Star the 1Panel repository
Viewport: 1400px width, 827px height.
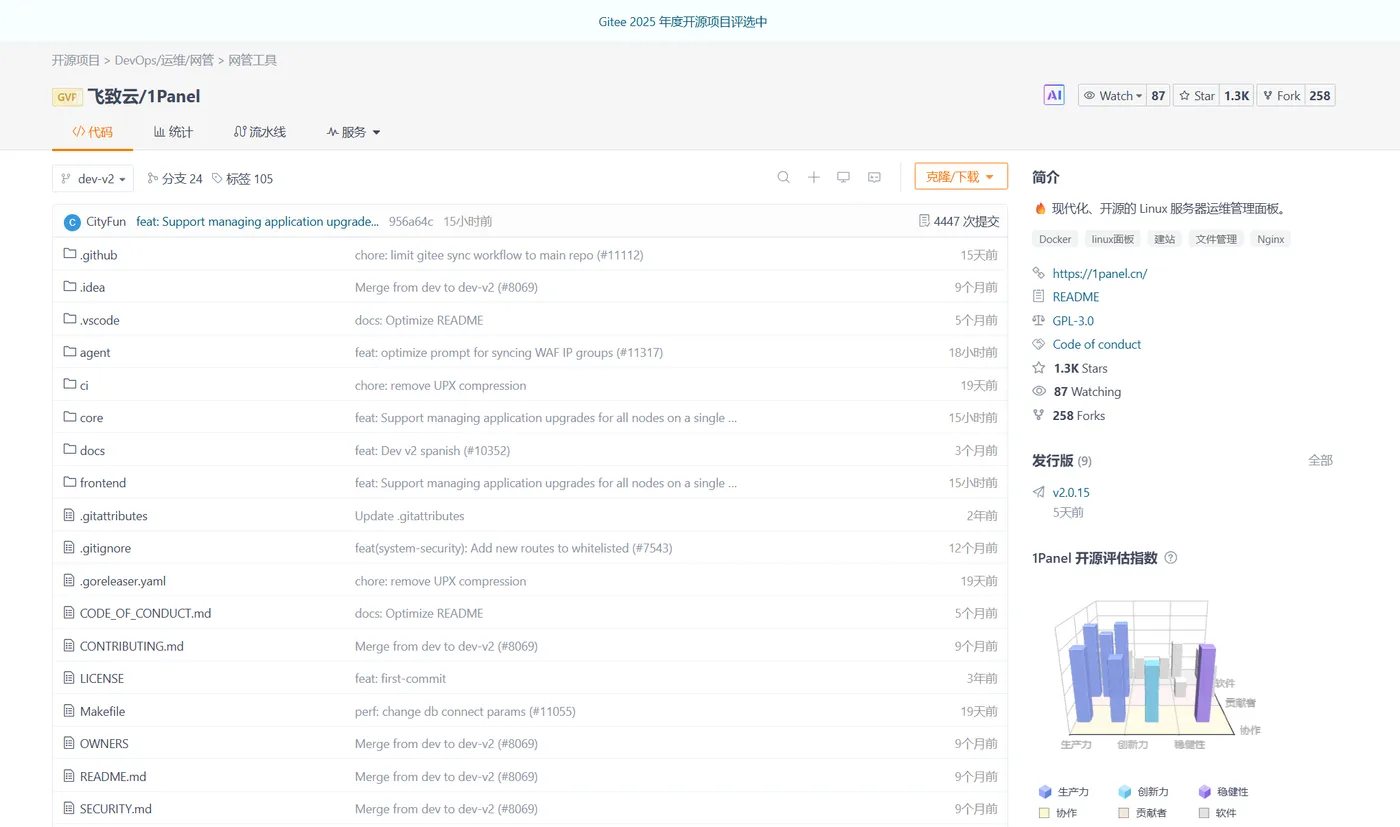(x=1197, y=96)
